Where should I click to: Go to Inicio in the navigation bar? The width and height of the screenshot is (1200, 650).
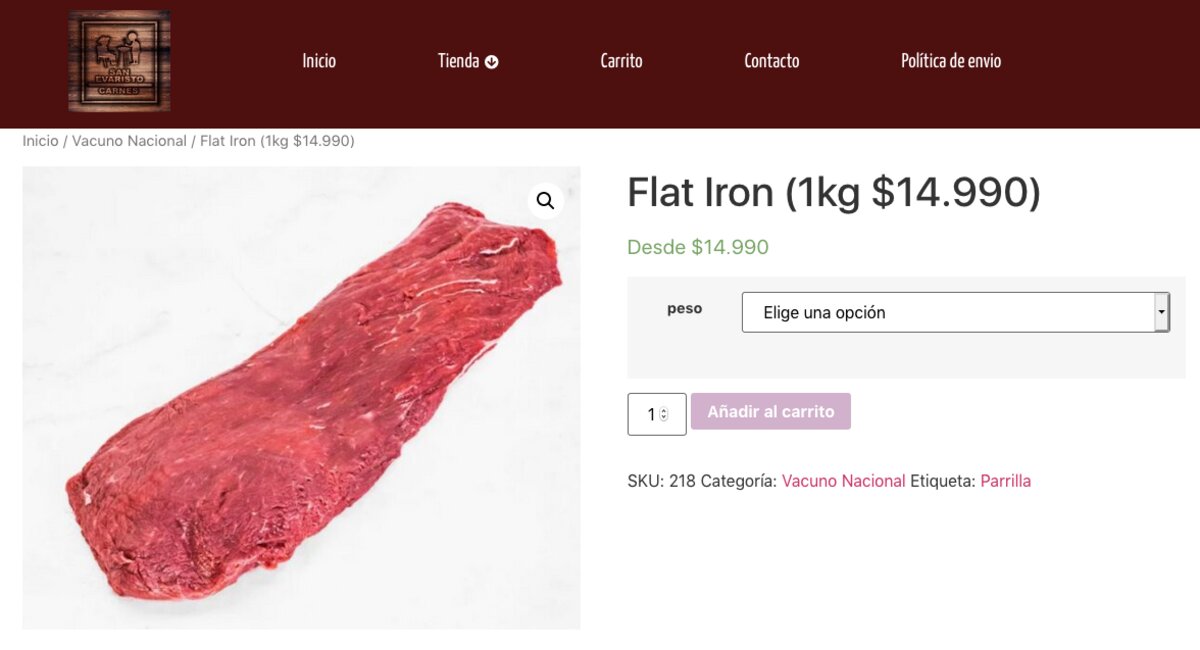click(319, 61)
